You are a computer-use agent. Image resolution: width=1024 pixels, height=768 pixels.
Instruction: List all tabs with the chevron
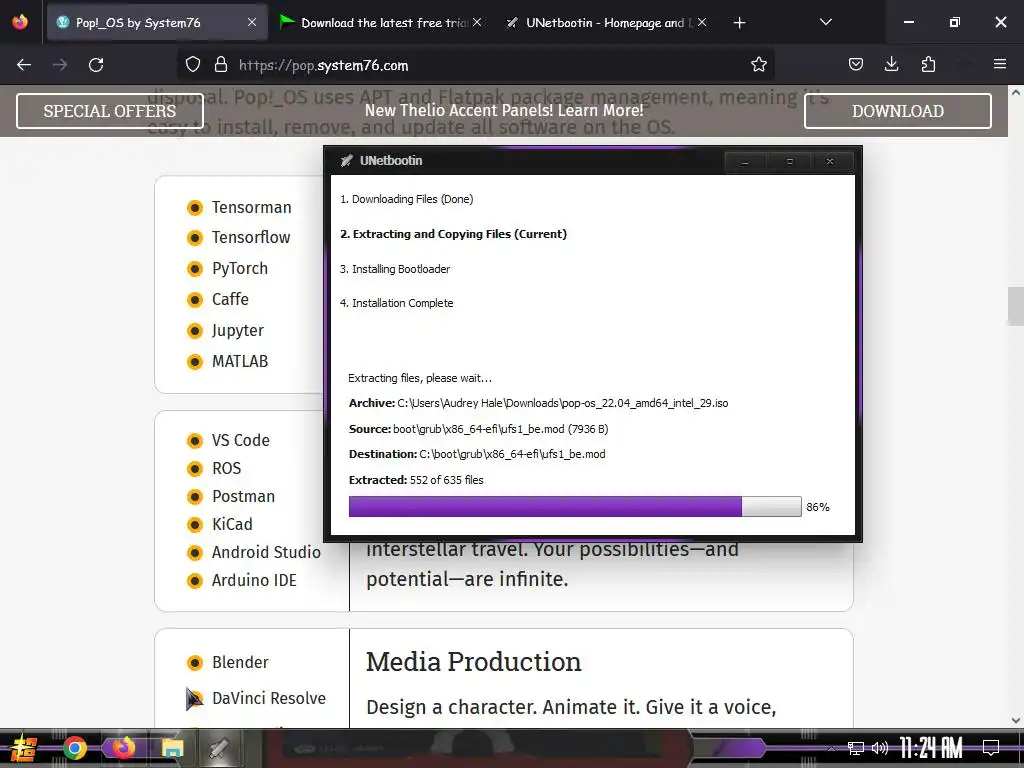pyautogui.click(x=825, y=22)
